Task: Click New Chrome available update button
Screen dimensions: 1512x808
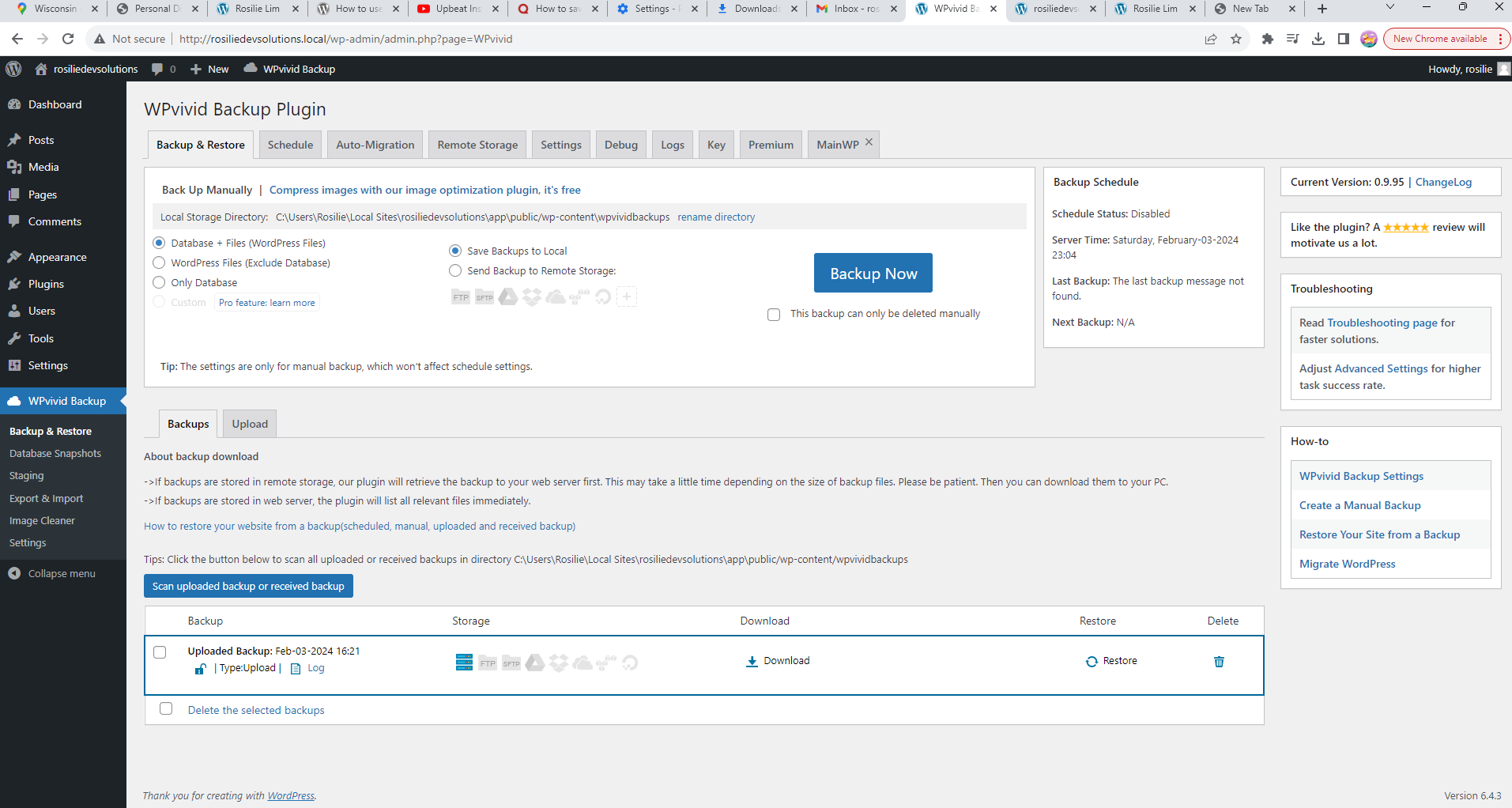Action: click(x=1446, y=39)
